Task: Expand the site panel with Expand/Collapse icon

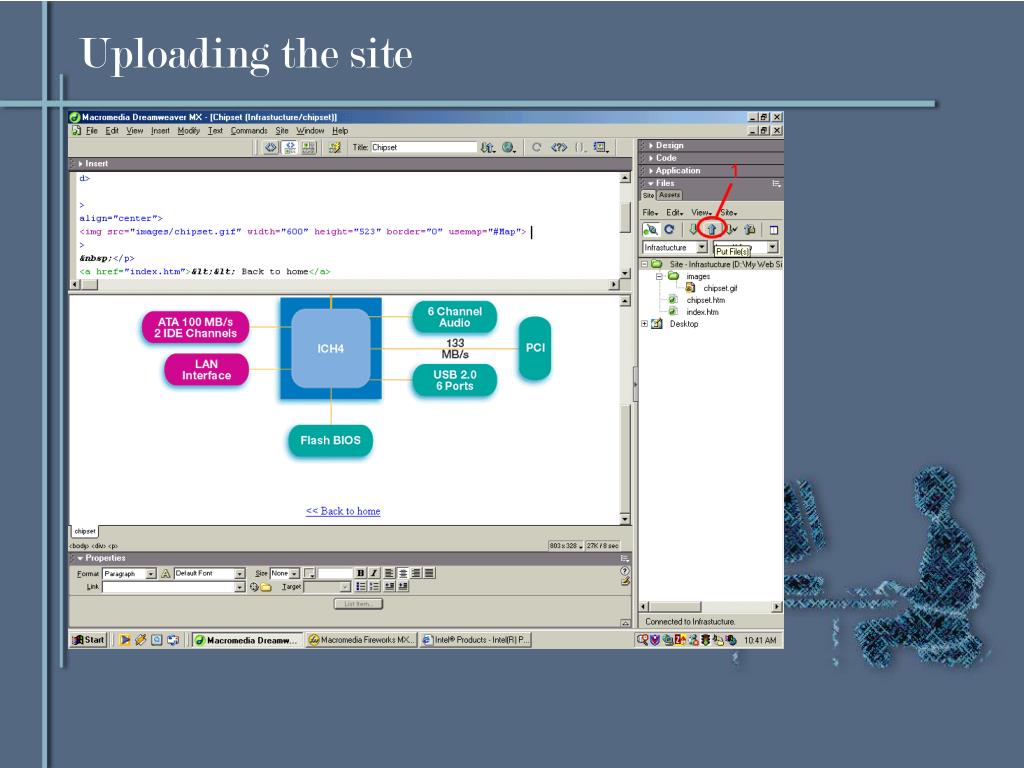Action: (774, 230)
